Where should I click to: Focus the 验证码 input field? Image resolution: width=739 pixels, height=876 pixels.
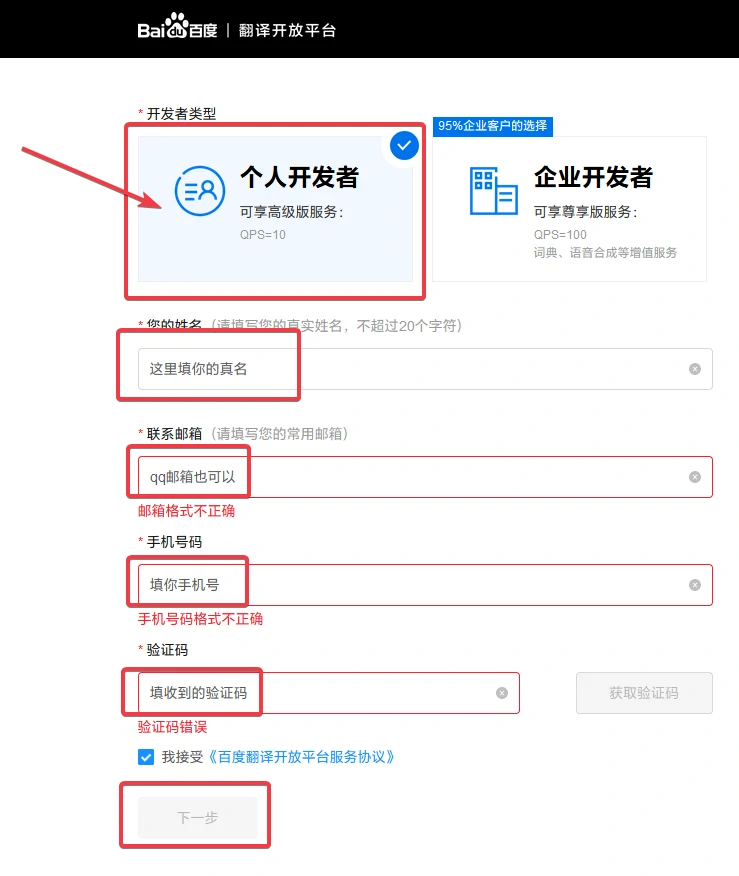(x=328, y=693)
